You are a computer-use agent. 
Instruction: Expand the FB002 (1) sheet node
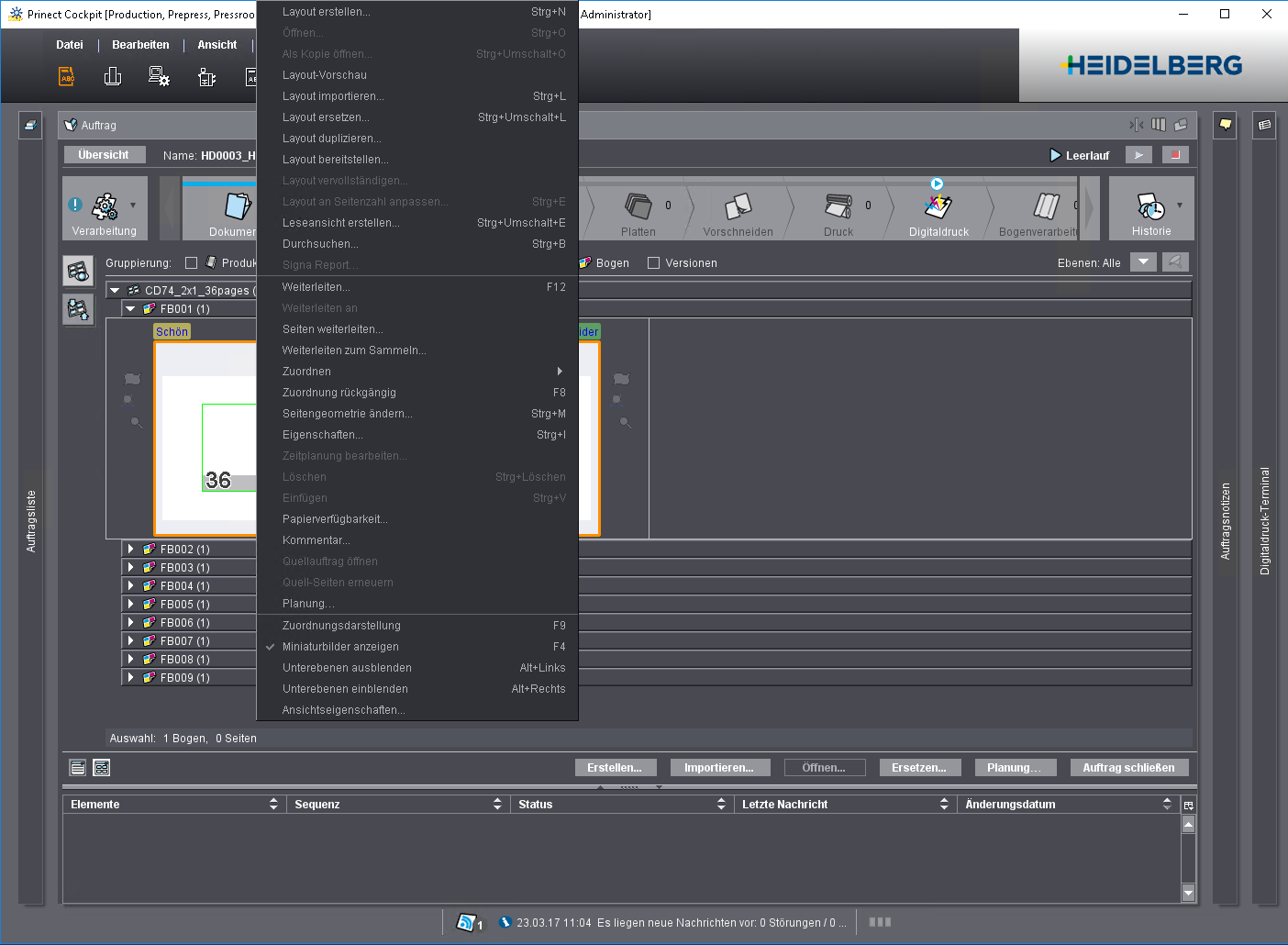pyautogui.click(x=130, y=550)
